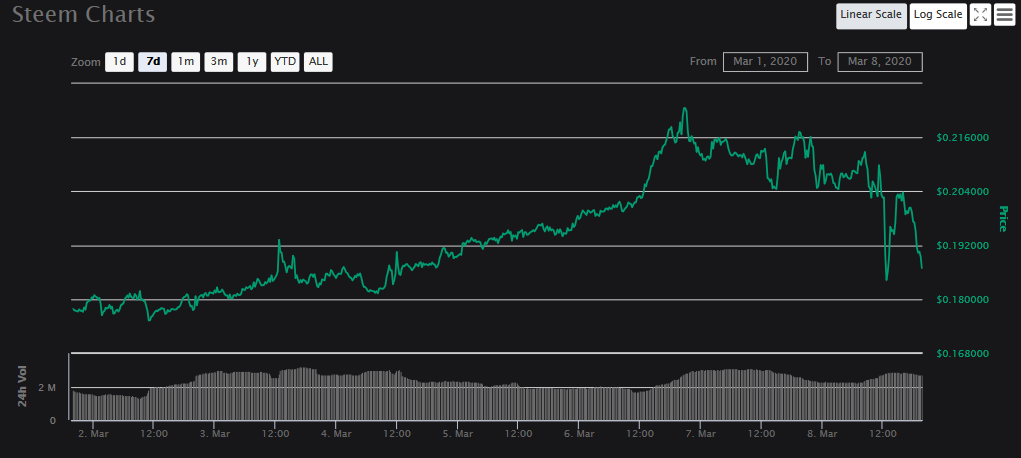The image size is (1021, 458).
Task: Click the 2 M volume axis label
Action: (47, 388)
